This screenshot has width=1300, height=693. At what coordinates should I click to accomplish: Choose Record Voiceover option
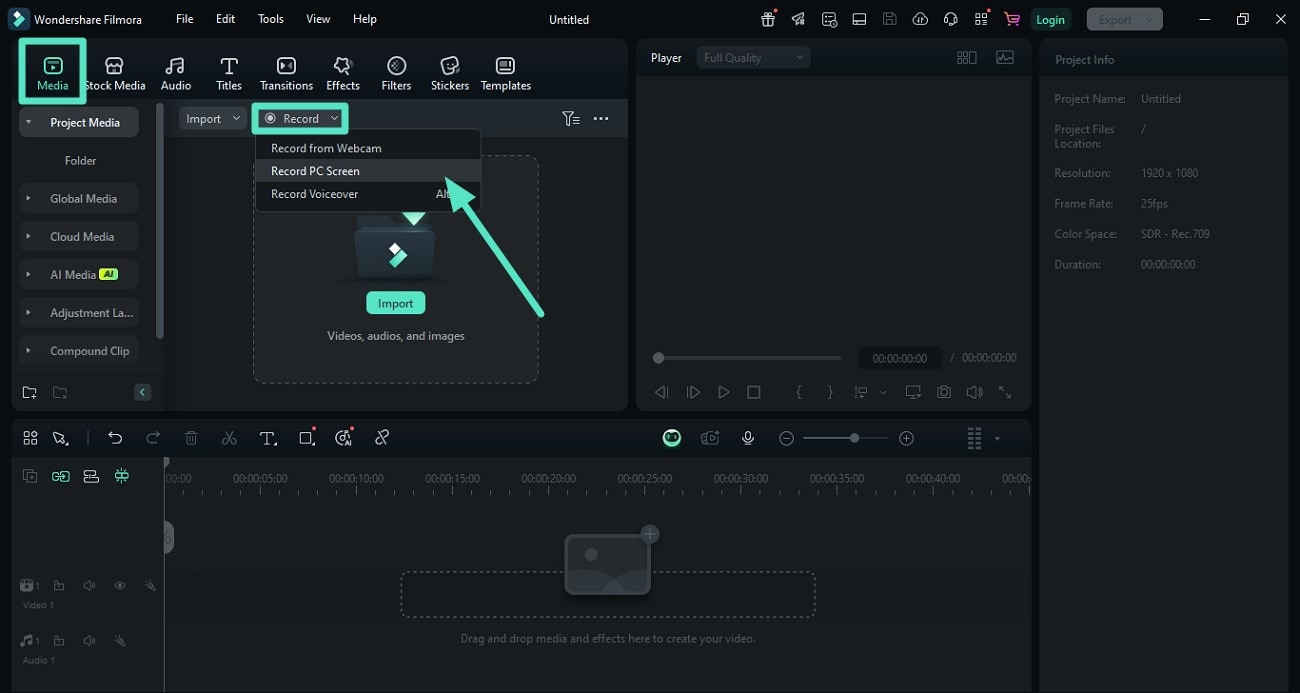(368, 194)
